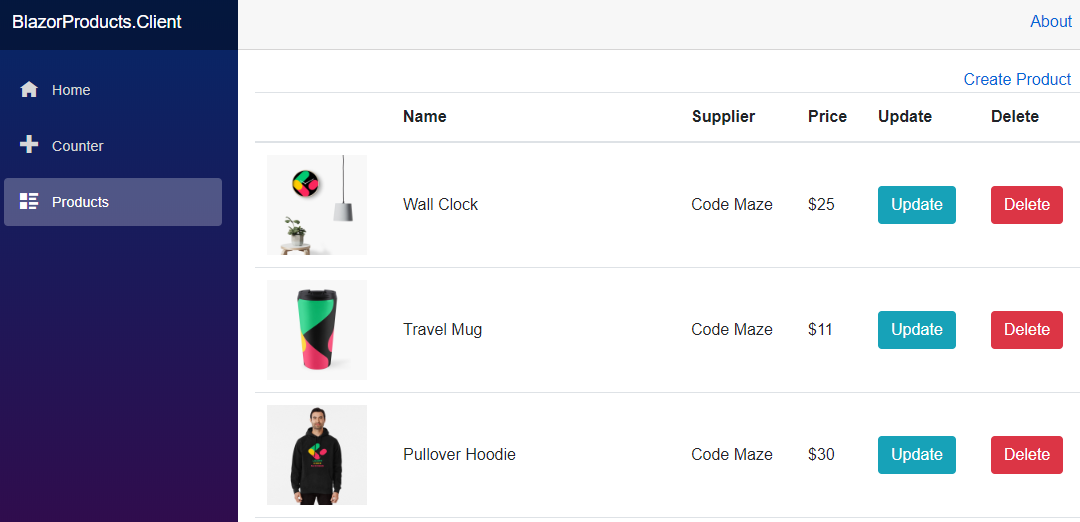Screen dimensions: 1080x522
Task: Select the Products navigation item
Action: pyautogui.click(x=80, y=202)
